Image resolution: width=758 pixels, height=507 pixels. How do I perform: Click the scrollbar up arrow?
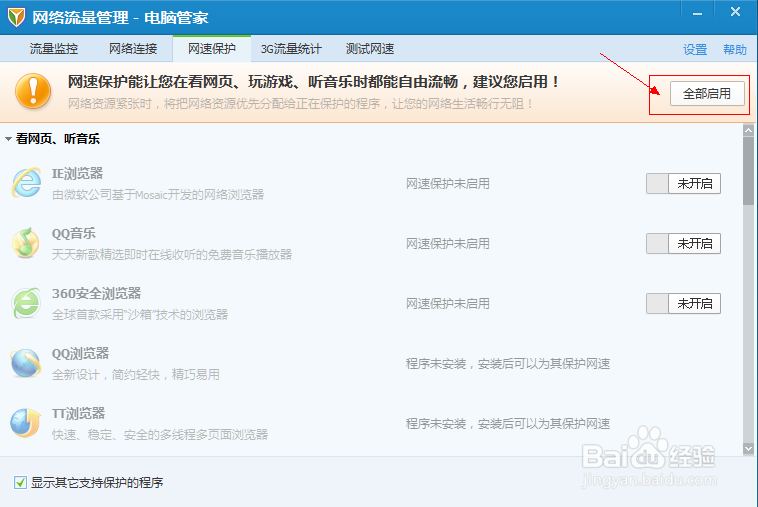pyautogui.click(x=748, y=130)
